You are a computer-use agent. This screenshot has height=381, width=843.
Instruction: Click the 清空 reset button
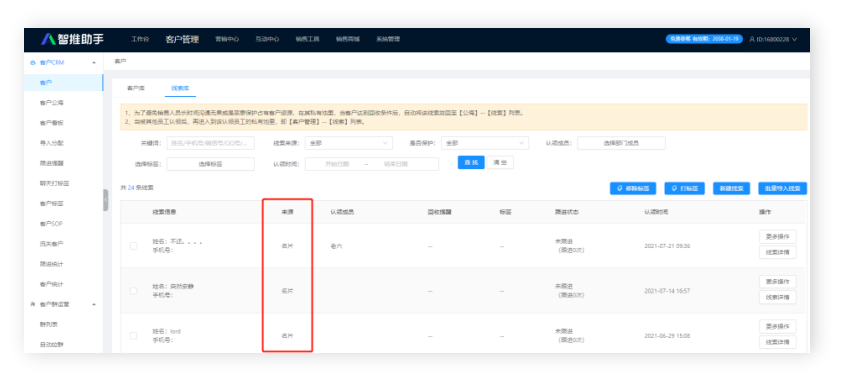pos(500,162)
